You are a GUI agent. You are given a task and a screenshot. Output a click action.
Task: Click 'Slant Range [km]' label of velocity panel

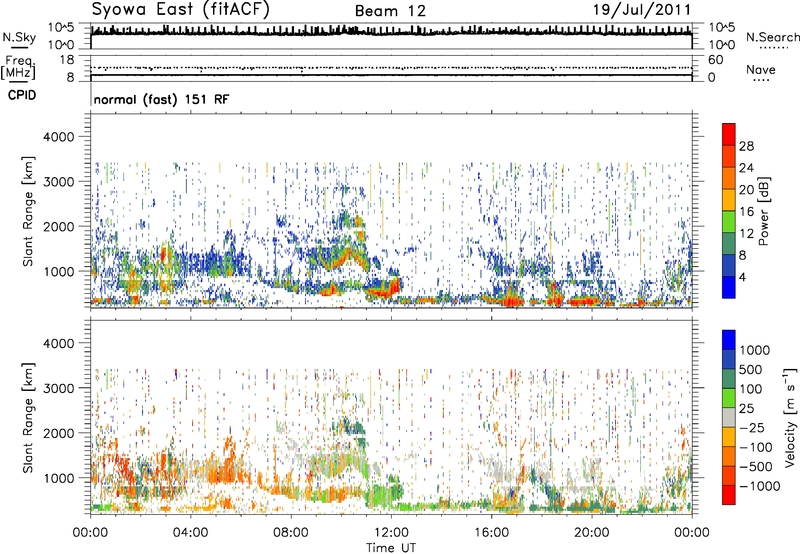(x=29, y=418)
